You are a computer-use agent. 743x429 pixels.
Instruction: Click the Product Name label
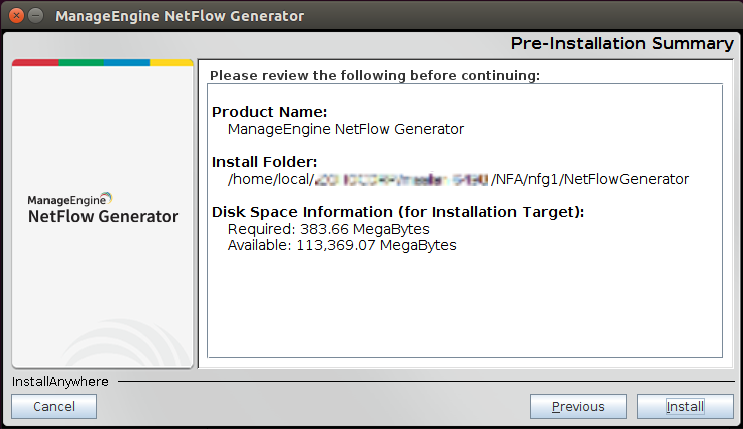270,112
